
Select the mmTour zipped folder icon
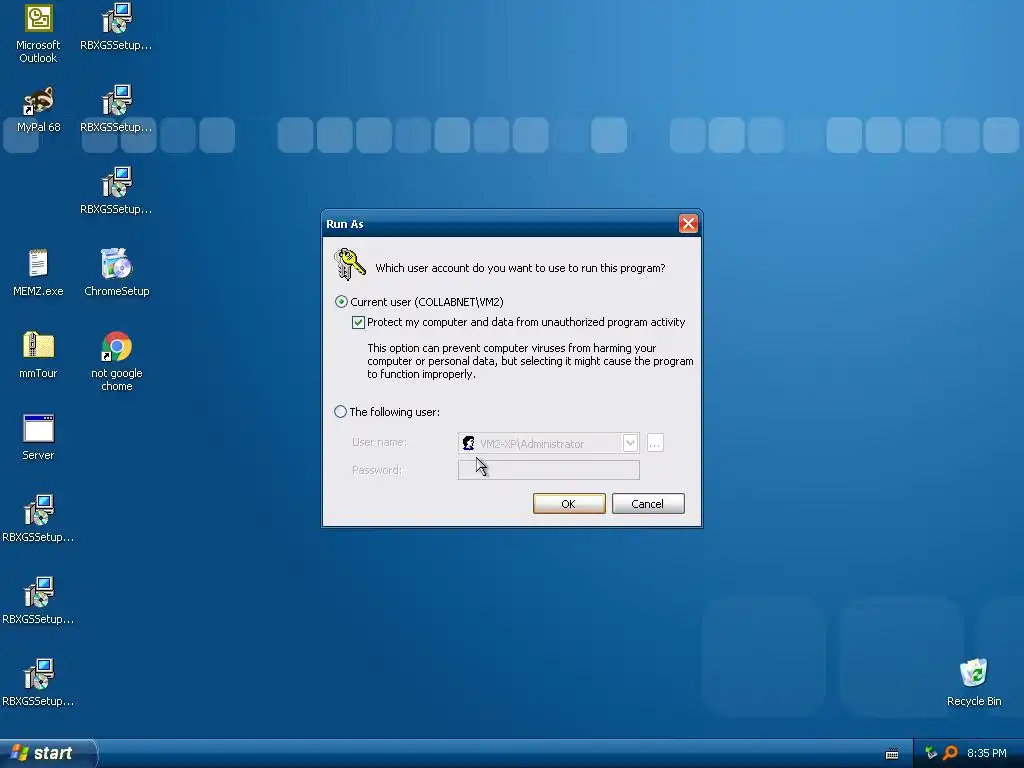point(38,355)
